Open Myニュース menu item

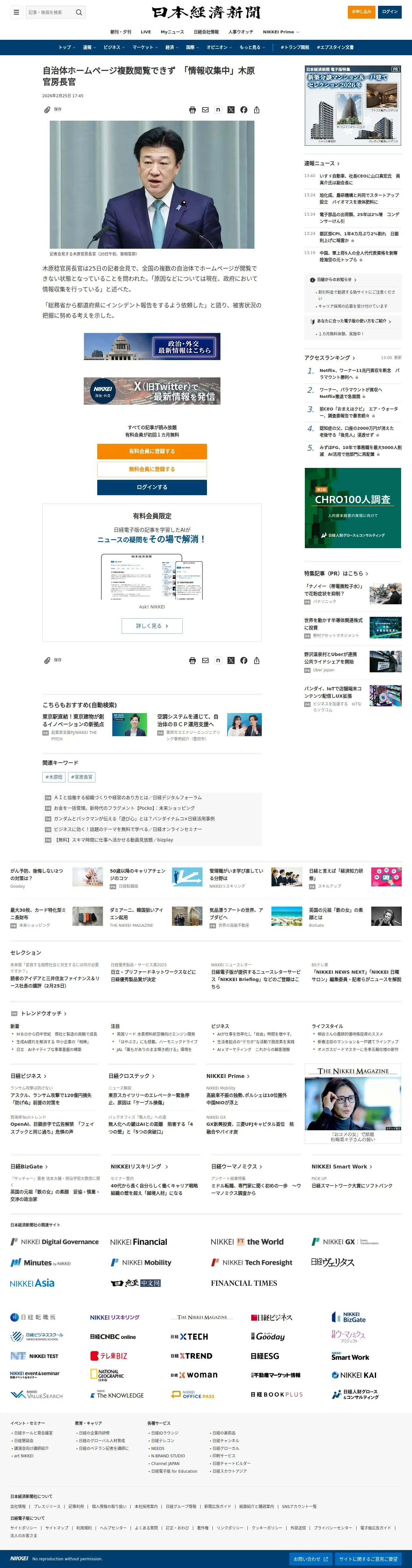pyautogui.click(x=172, y=32)
